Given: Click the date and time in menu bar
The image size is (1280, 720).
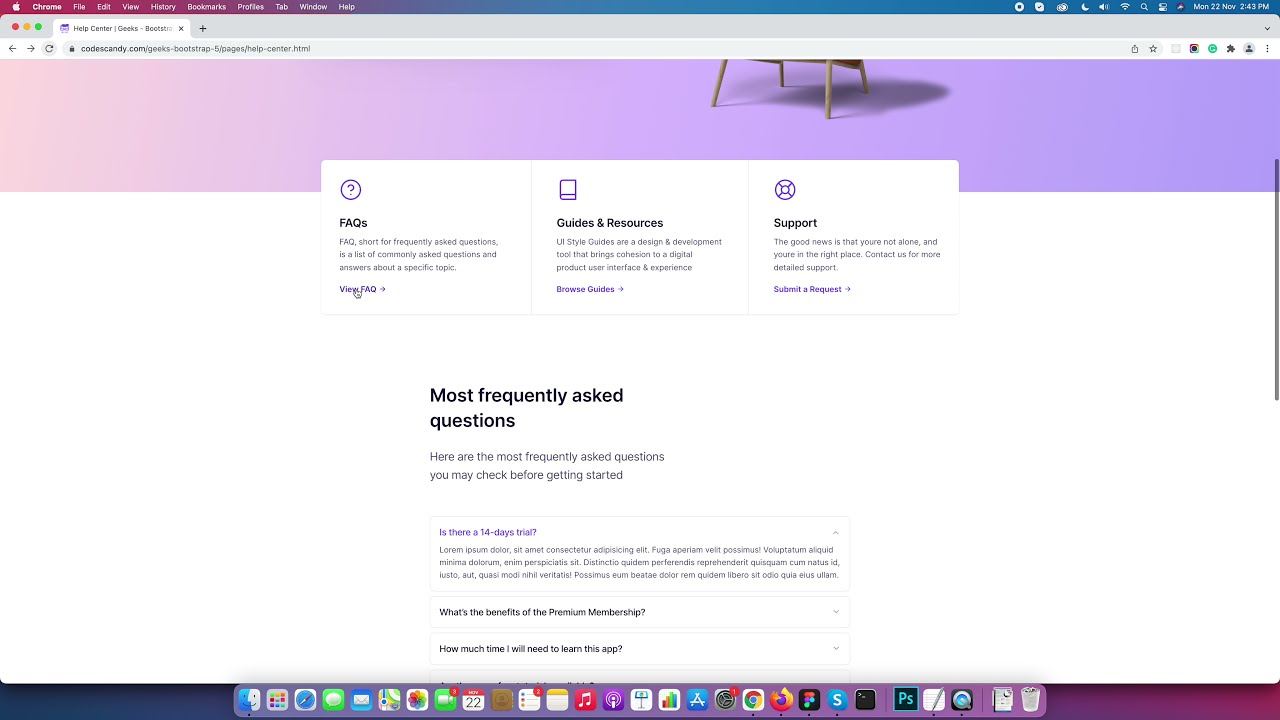Looking at the screenshot, I should pyautogui.click(x=1232, y=7).
